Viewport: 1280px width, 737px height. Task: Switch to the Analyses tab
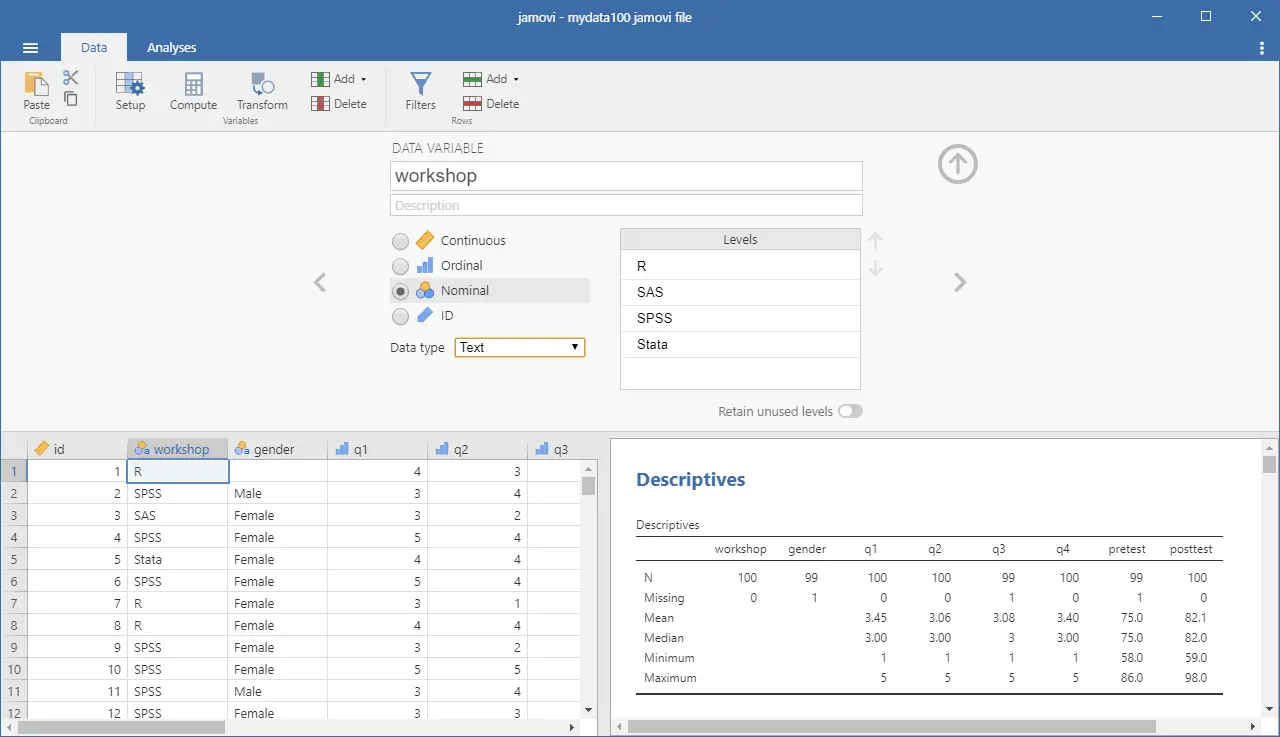click(171, 46)
